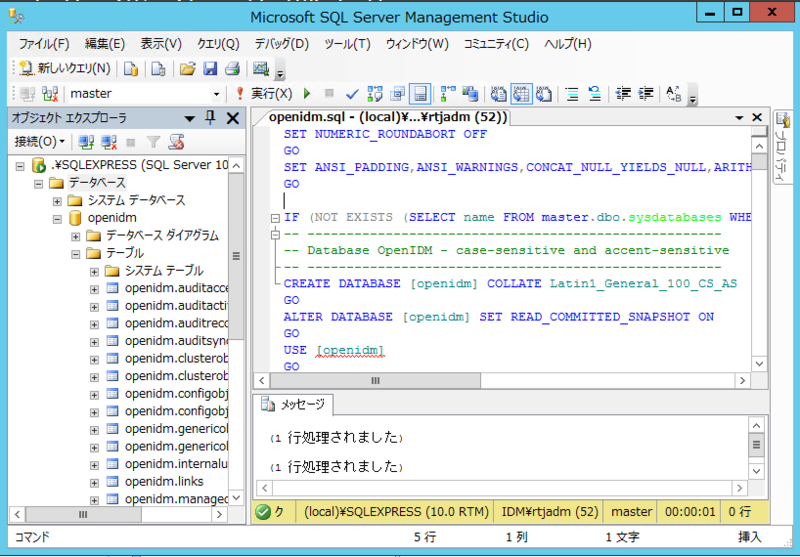Click the Execute (実行) button
This screenshot has width=800, height=557.
(x=264, y=94)
